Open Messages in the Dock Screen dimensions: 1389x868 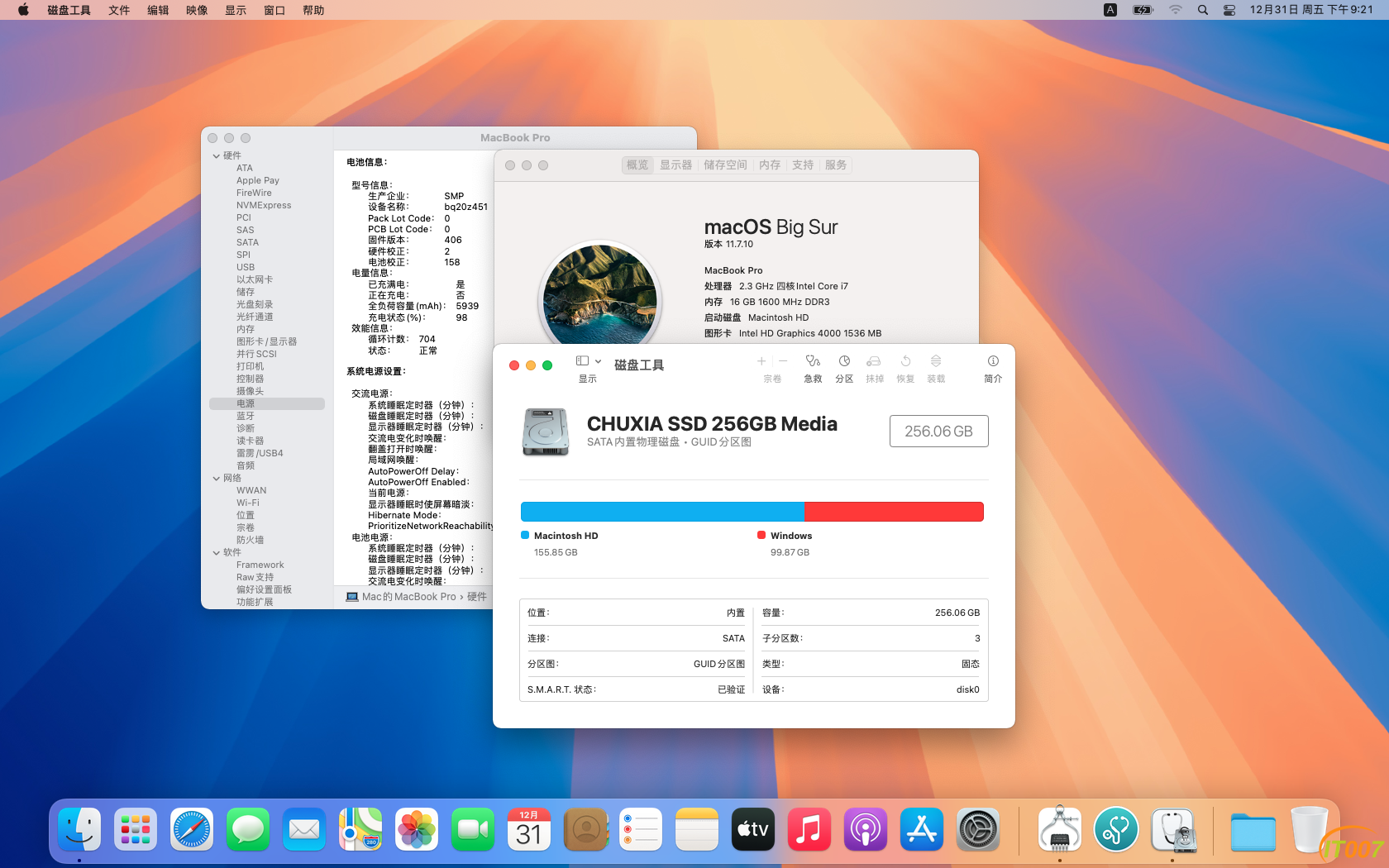point(248,829)
